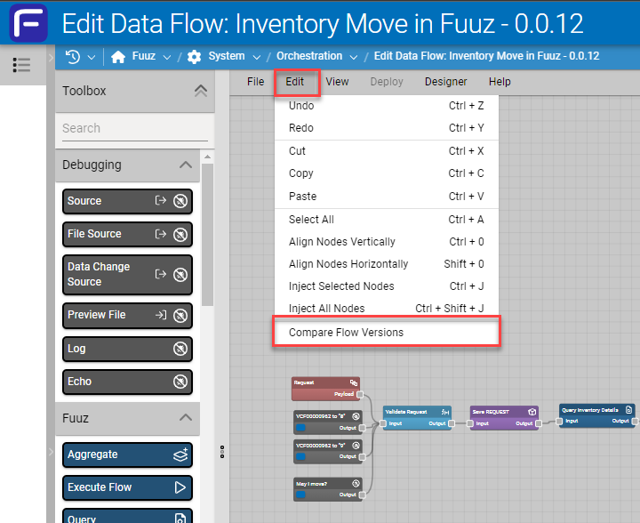Click the home icon next to Fuuz

[118, 57]
